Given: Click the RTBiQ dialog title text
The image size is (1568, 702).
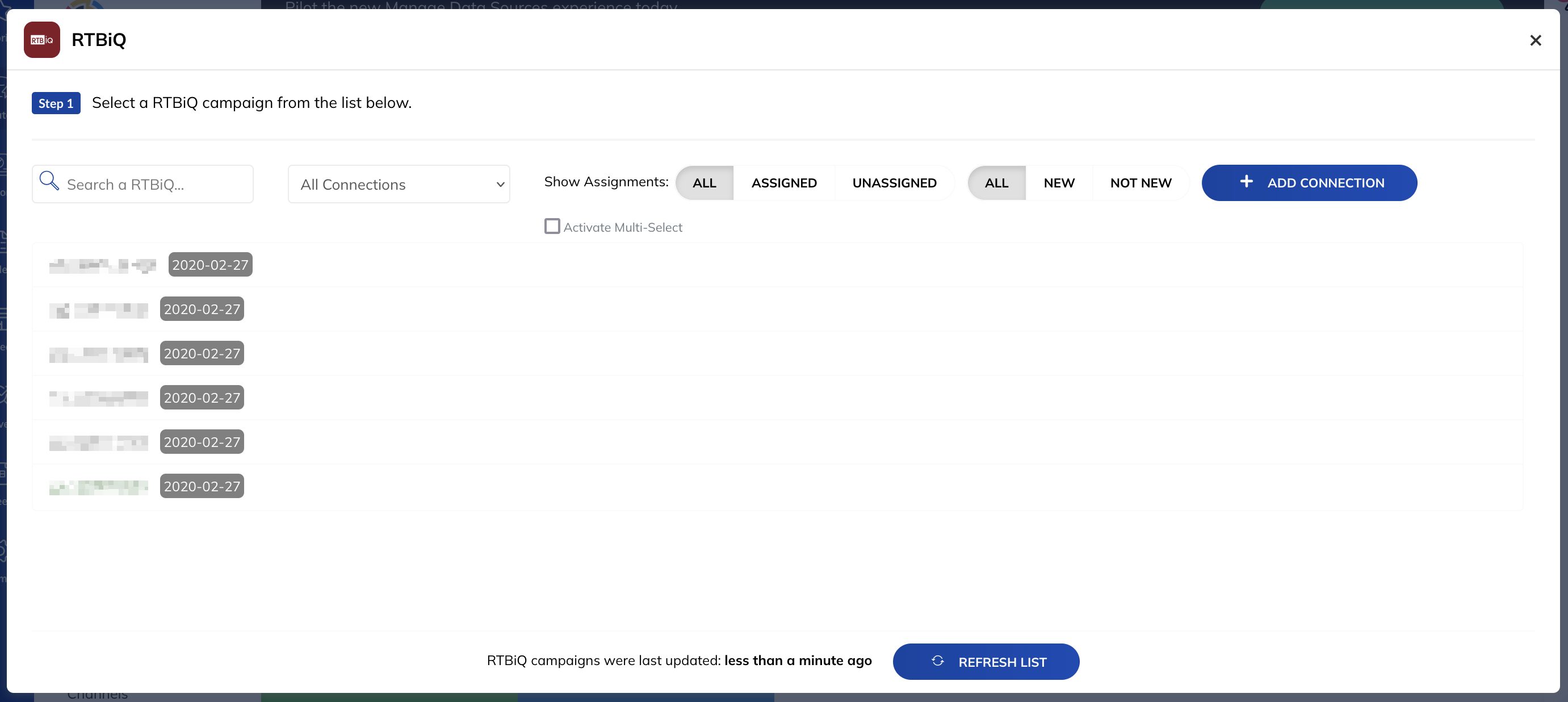Looking at the screenshot, I should click(99, 40).
